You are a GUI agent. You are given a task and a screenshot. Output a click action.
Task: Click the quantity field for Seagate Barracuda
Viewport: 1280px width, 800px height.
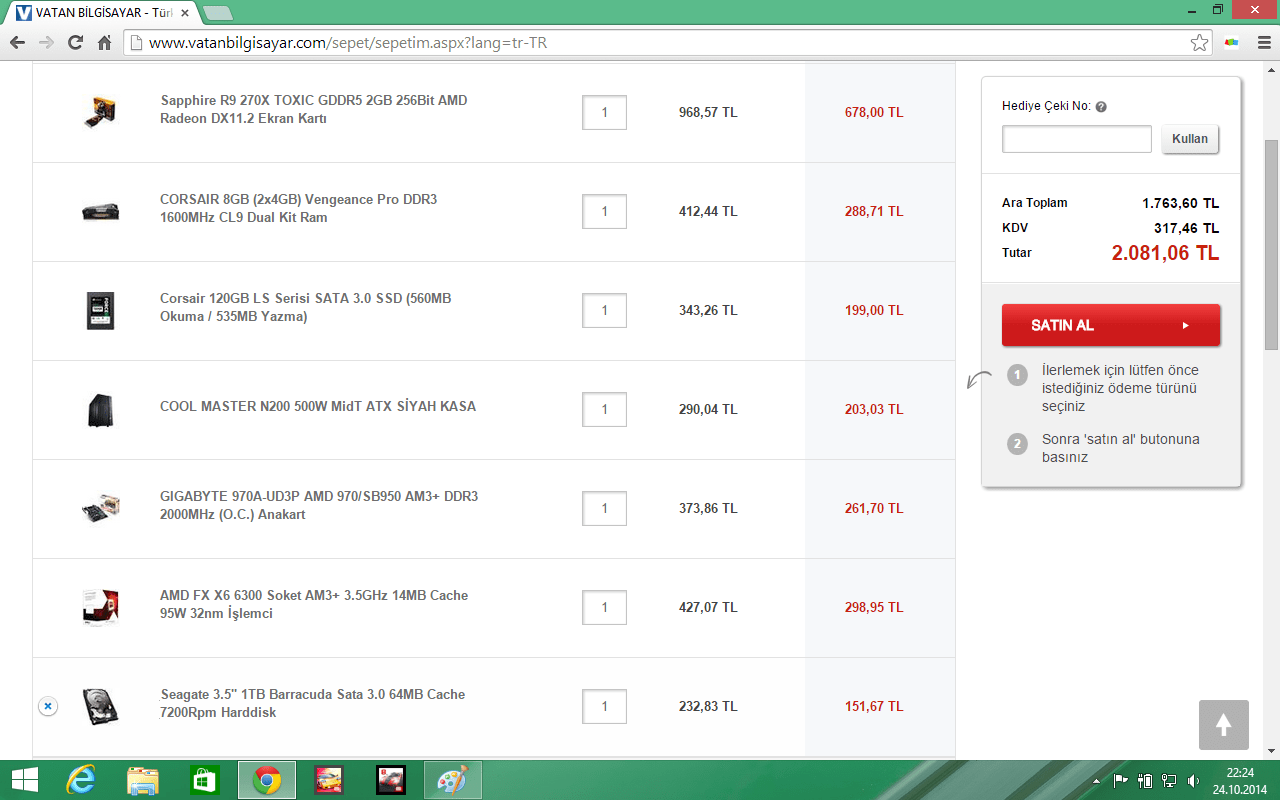[x=605, y=707]
